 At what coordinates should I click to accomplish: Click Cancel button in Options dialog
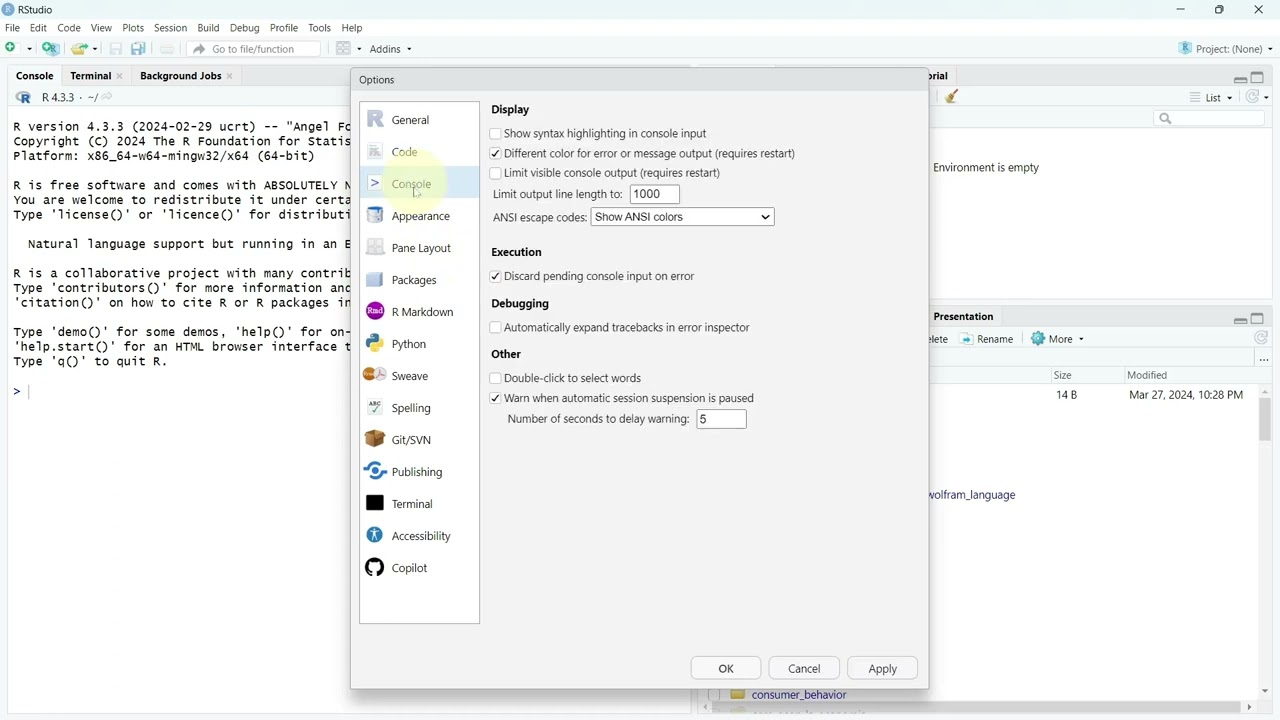(804, 669)
